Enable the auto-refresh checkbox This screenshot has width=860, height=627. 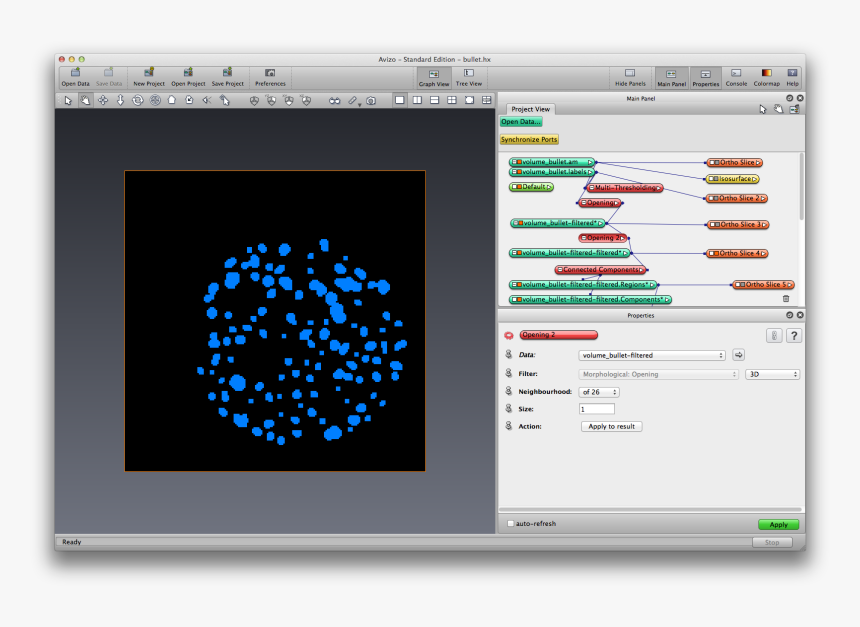(x=511, y=524)
